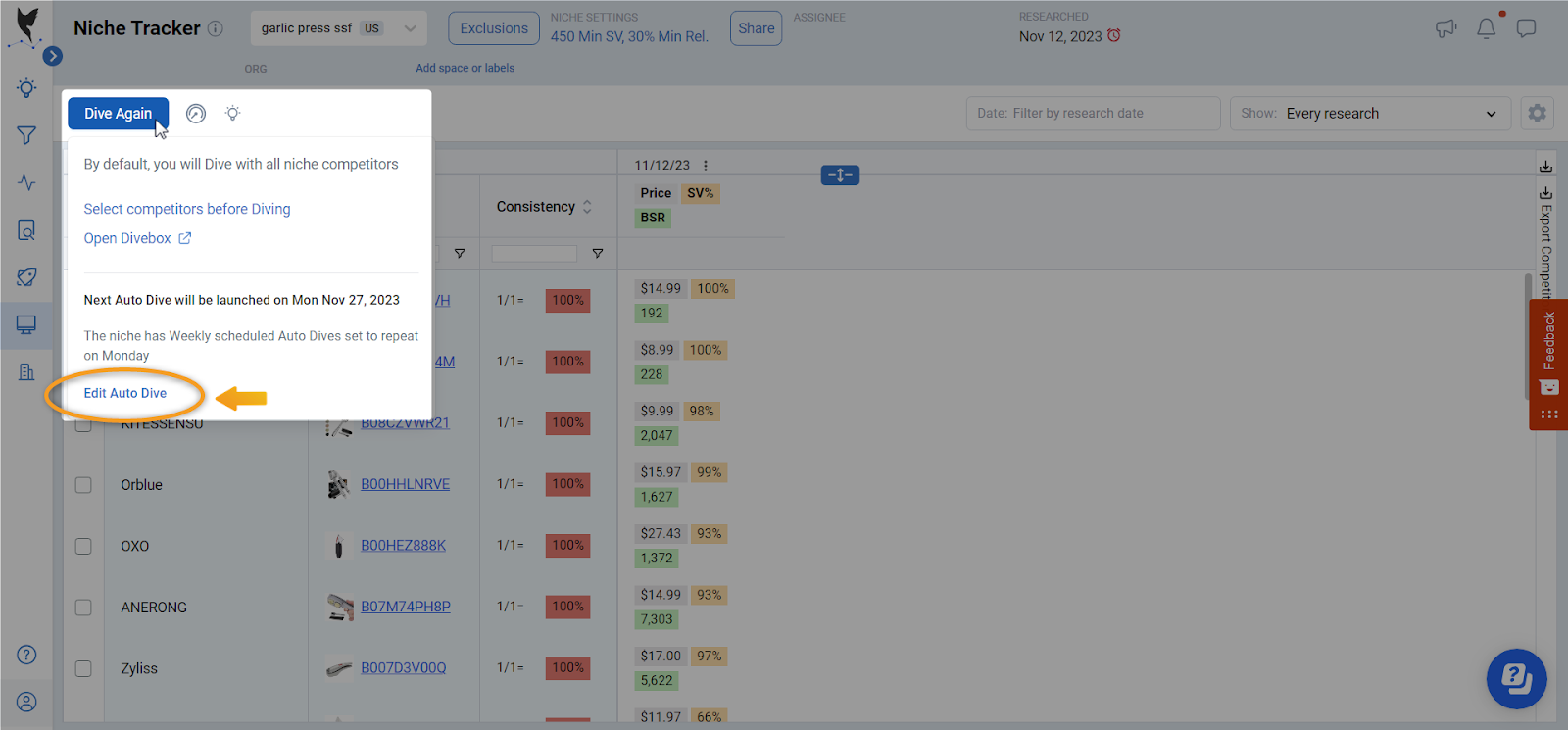Click the Exclusions button

(x=494, y=28)
